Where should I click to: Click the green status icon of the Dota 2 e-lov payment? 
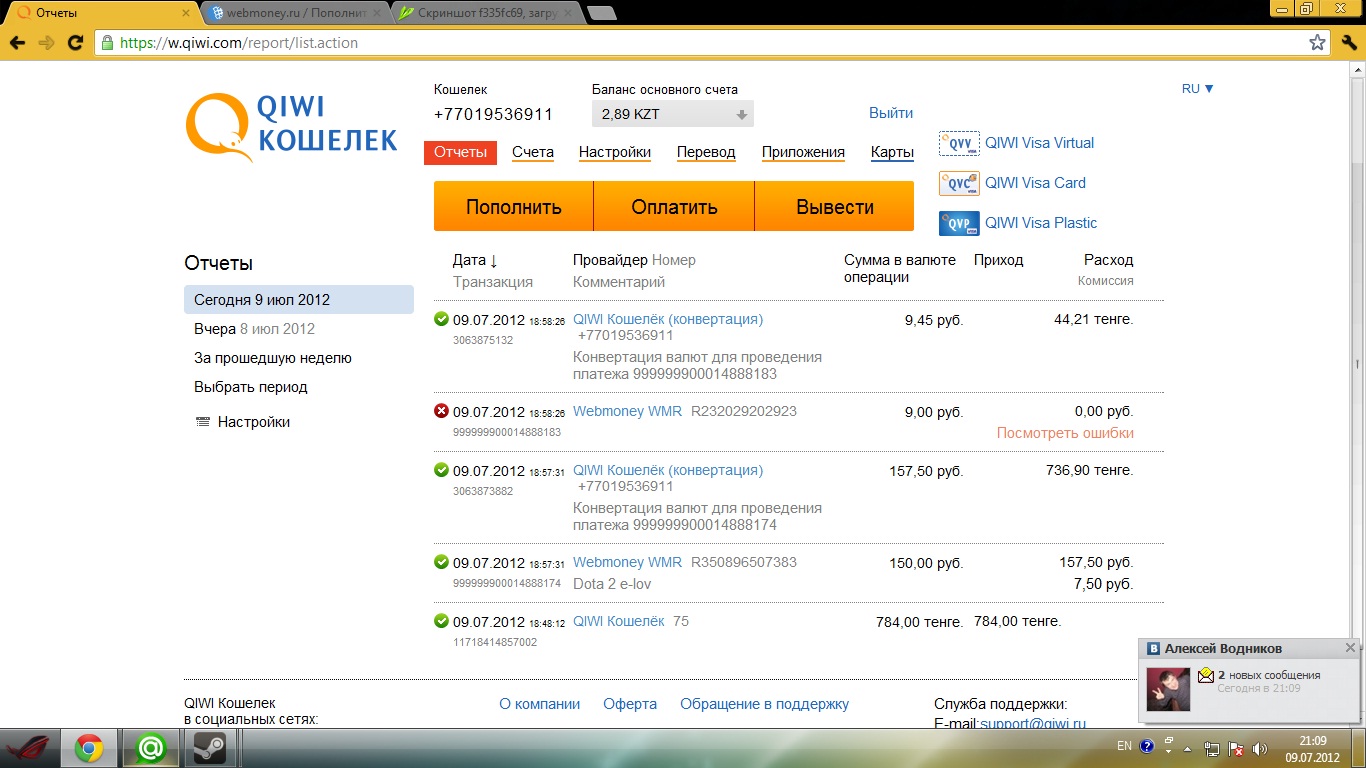pyautogui.click(x=441, y=562)
